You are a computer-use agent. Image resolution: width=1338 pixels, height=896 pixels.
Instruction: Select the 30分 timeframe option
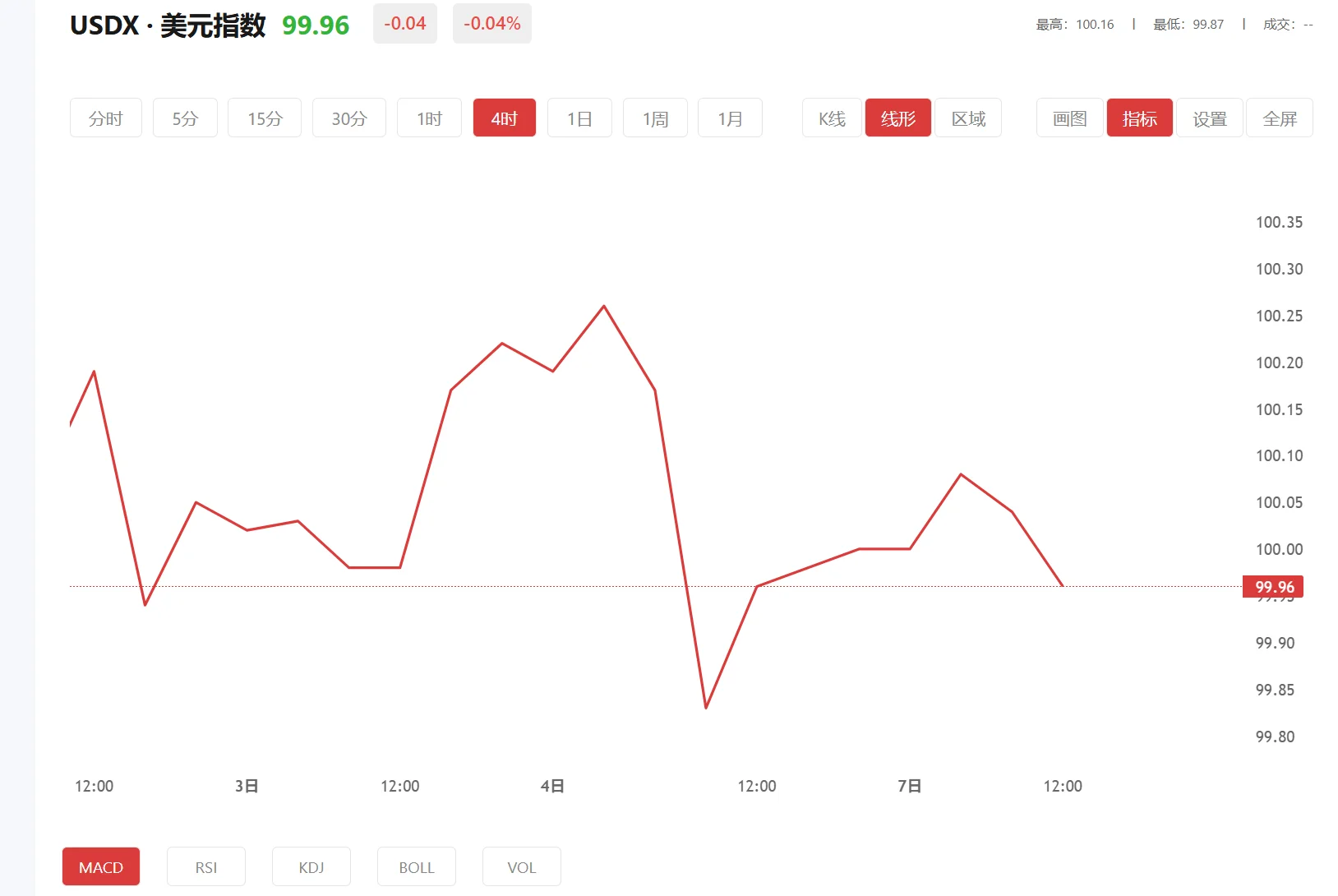pos(348,118)
